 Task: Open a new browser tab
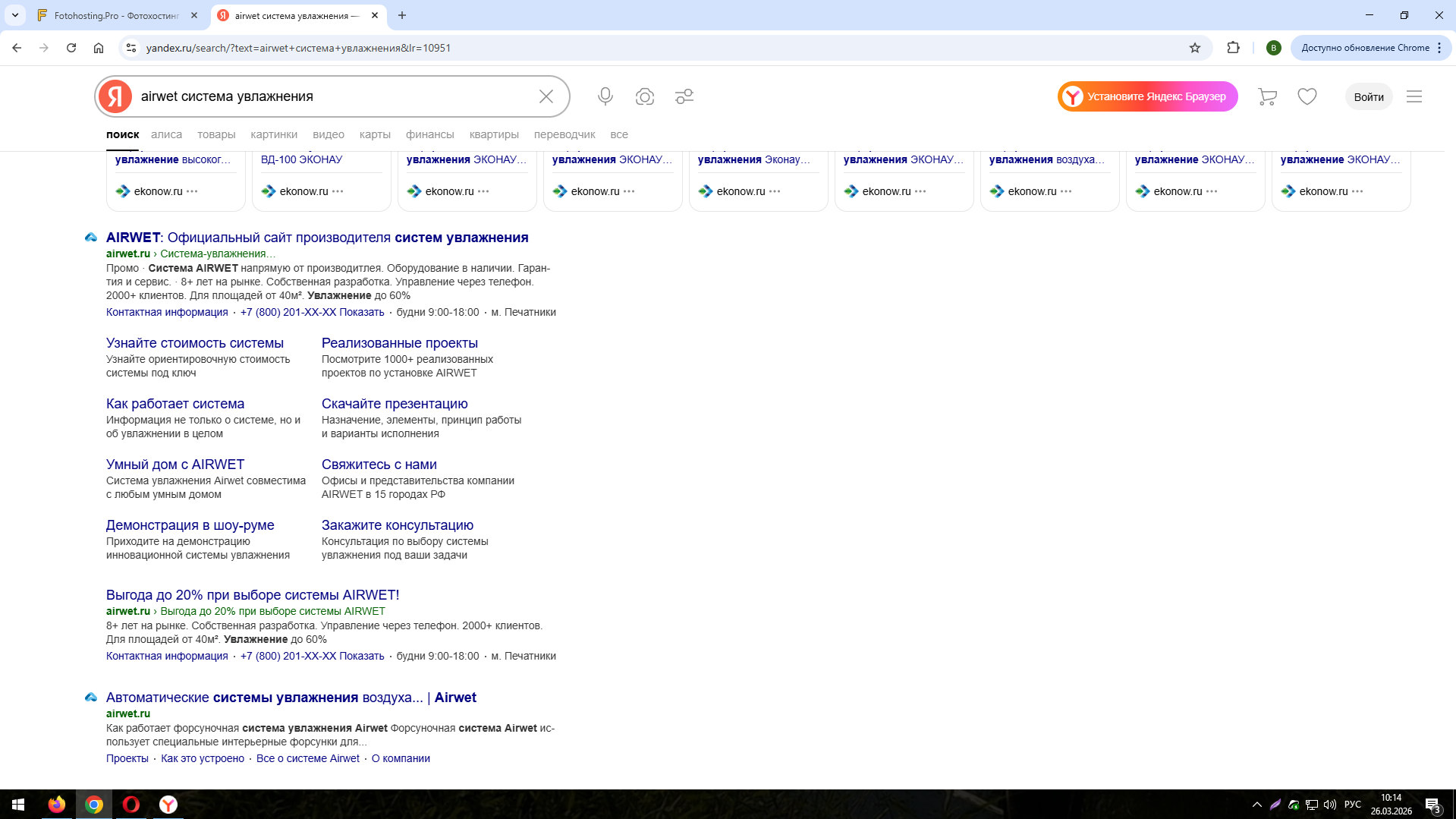(x=402, y=15)
